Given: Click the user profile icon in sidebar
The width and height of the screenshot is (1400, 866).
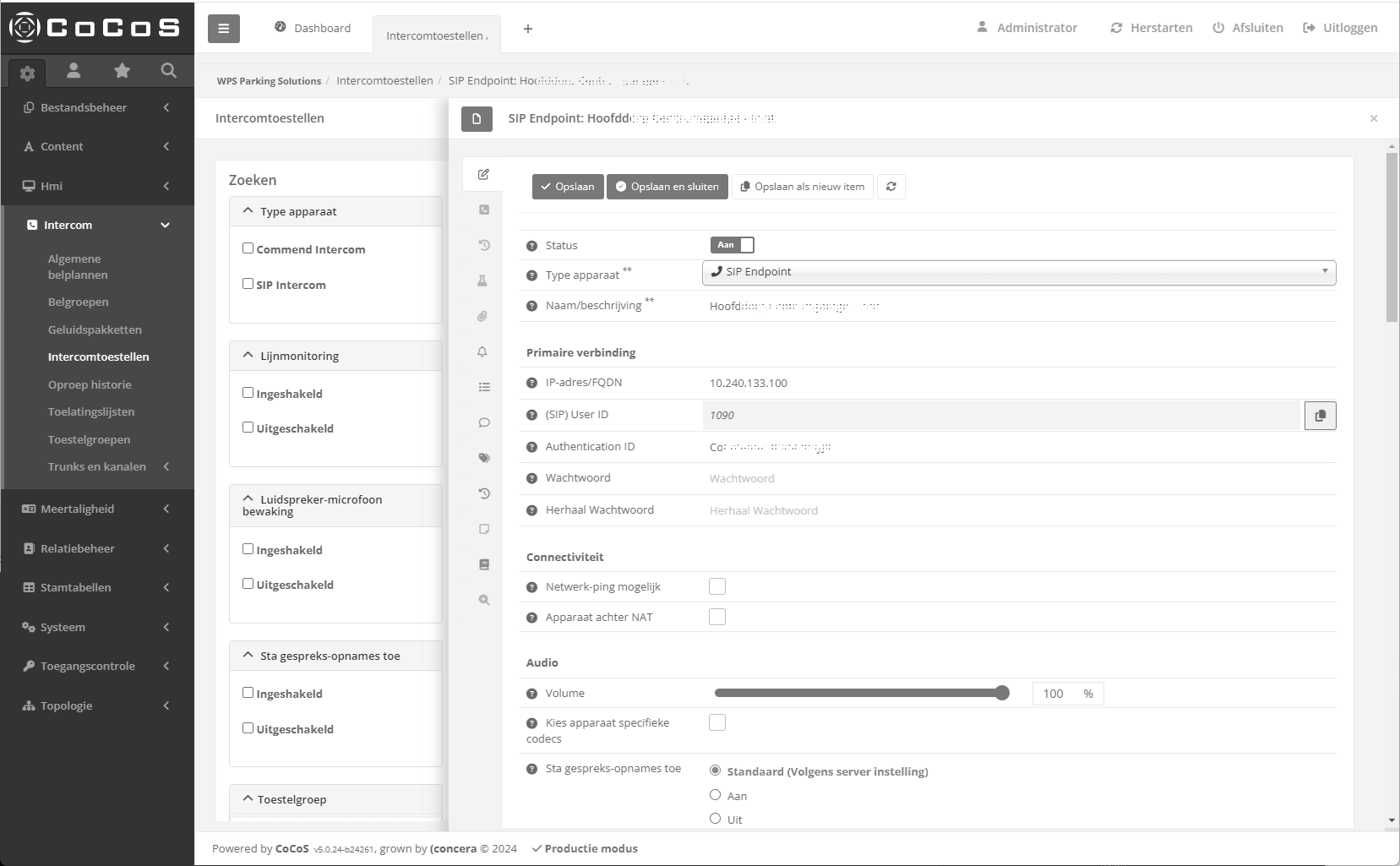Looking at the screenshot, I should (x=74, y=71).
